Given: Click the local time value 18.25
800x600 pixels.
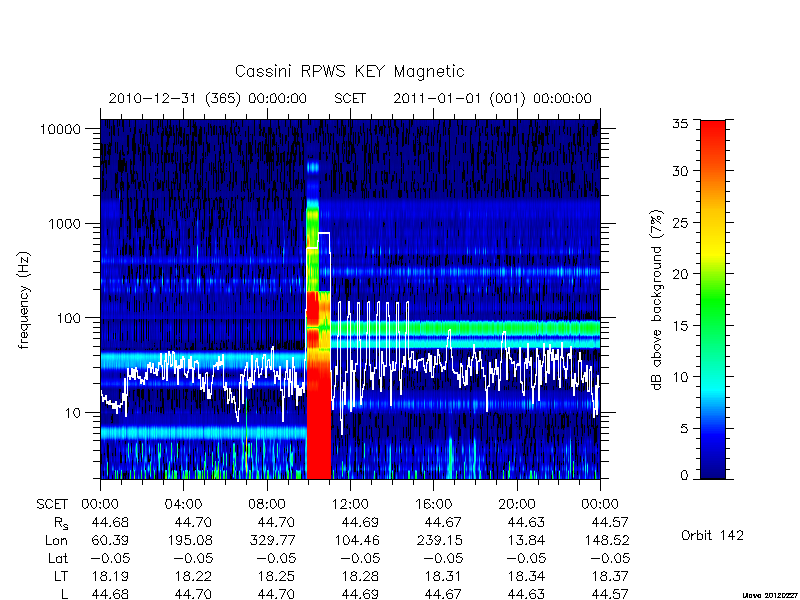Looking at the screenshot, I should pos(277,576).
